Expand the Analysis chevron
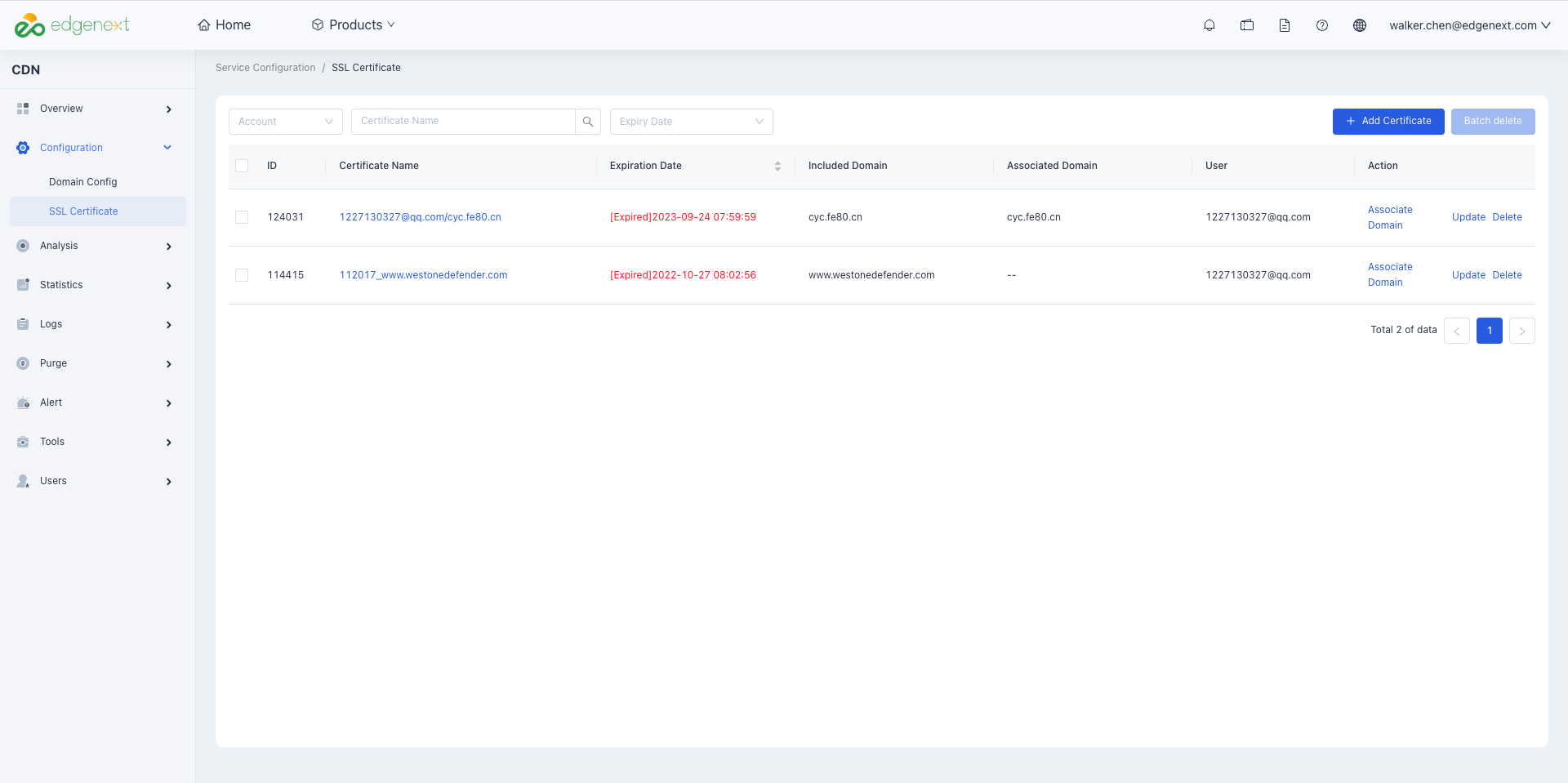The height and width of the screenshot is (783, 1568). pyautogui.click(x=169, y=247)
